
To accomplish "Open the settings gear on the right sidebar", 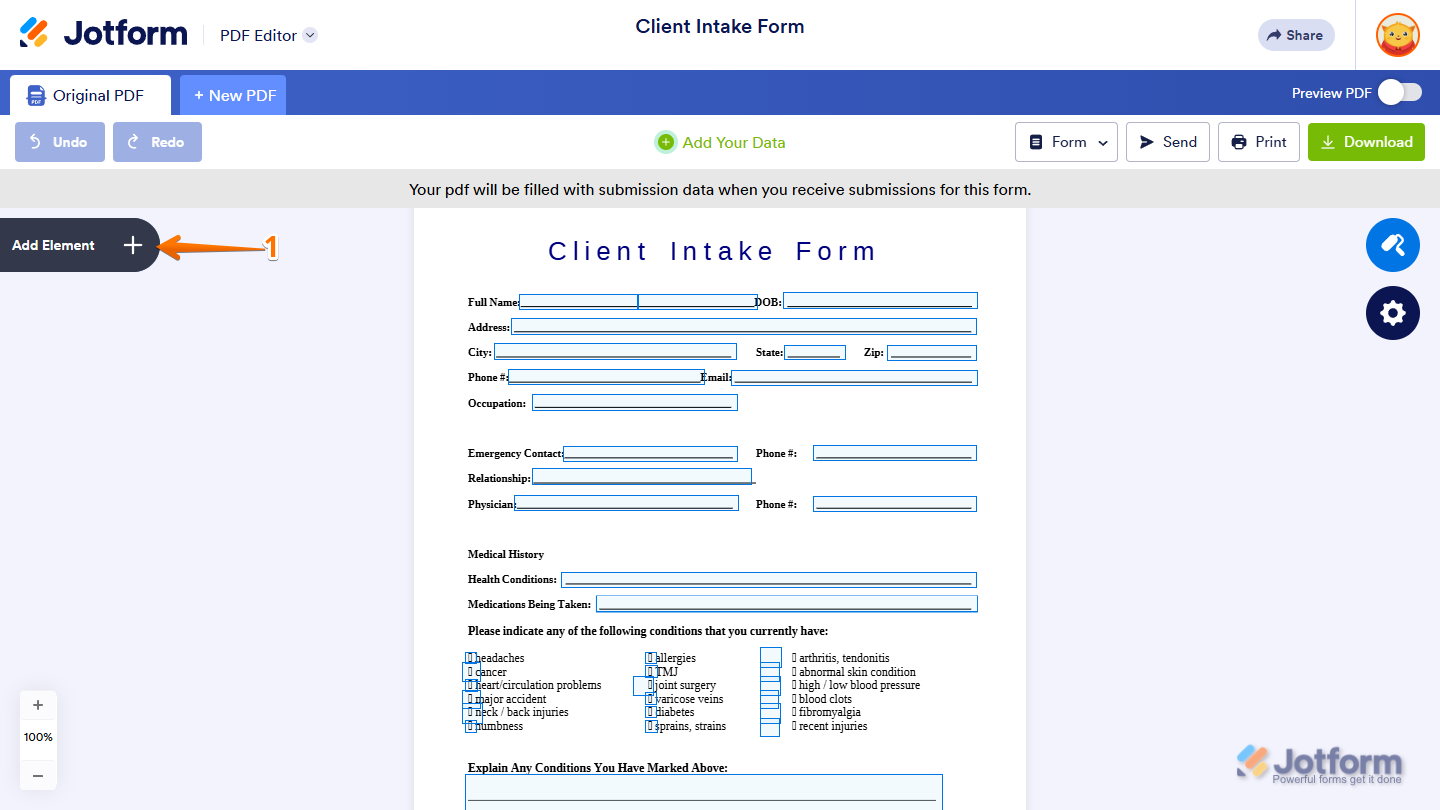I will 1392,313.
